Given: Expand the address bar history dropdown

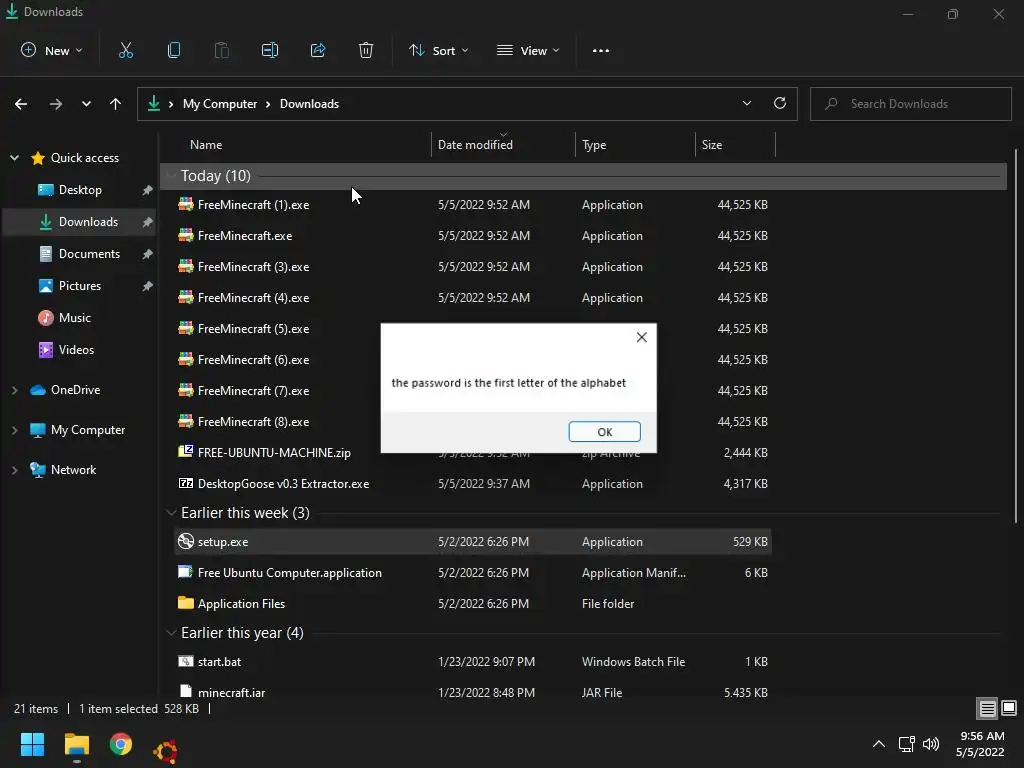Looking at the screenshot, I should pos(746,103).
